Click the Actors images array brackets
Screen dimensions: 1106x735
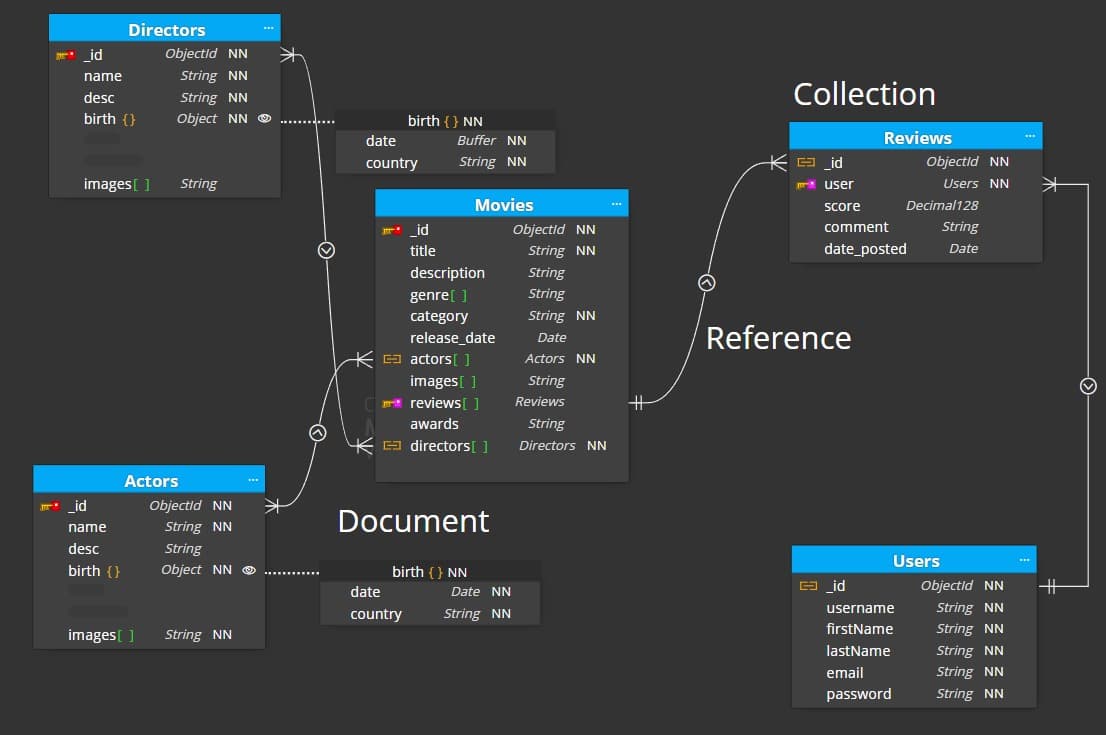tap(126, 636)
